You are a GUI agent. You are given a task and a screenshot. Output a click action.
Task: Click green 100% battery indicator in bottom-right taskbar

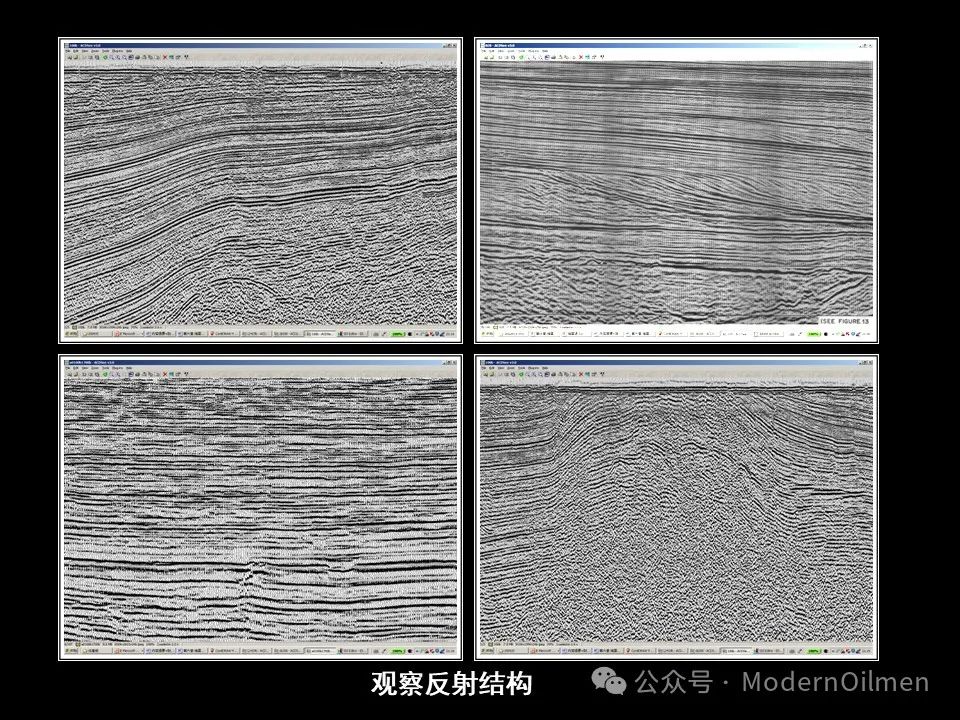[x=813, y=651]
